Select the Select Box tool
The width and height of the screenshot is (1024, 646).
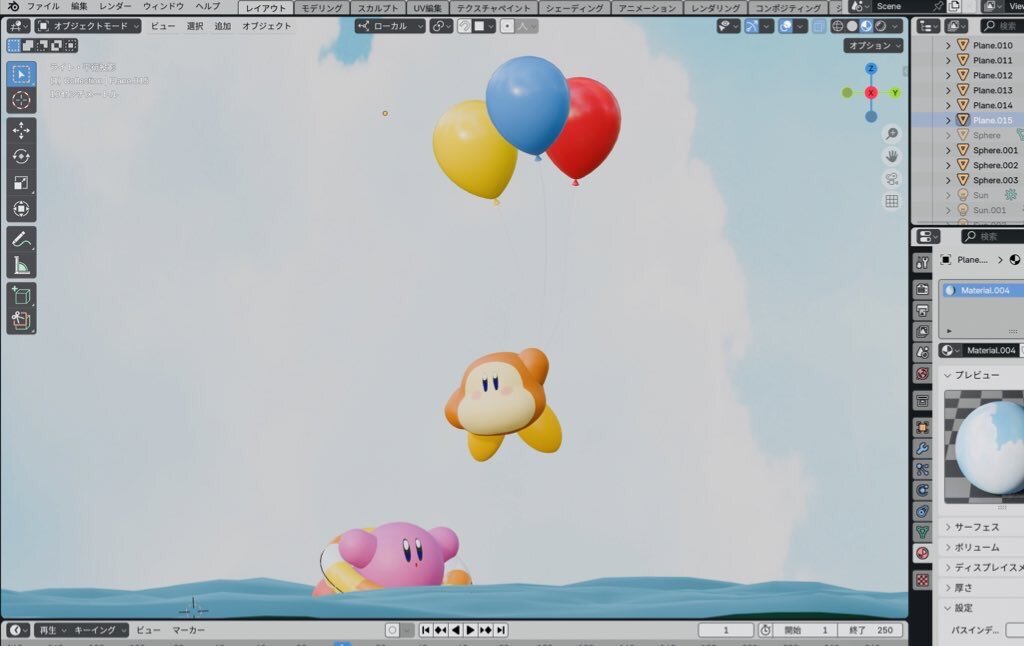tap(21, 74)
